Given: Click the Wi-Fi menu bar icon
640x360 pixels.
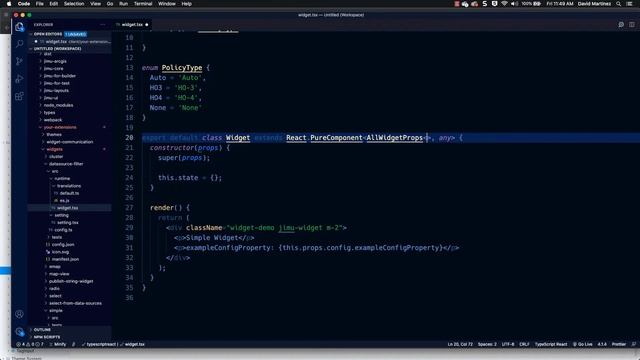Looking at the screenshot, I should (504, 4).
